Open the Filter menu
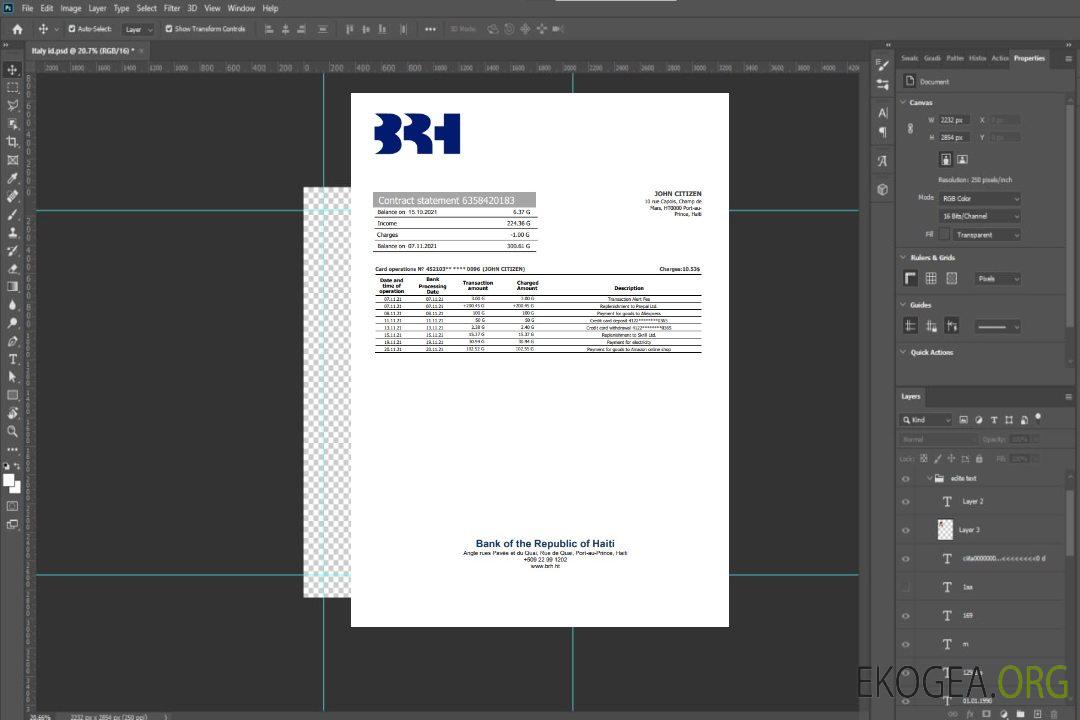This screenshot has width=1080, height=720. click(x=172, y=8)
